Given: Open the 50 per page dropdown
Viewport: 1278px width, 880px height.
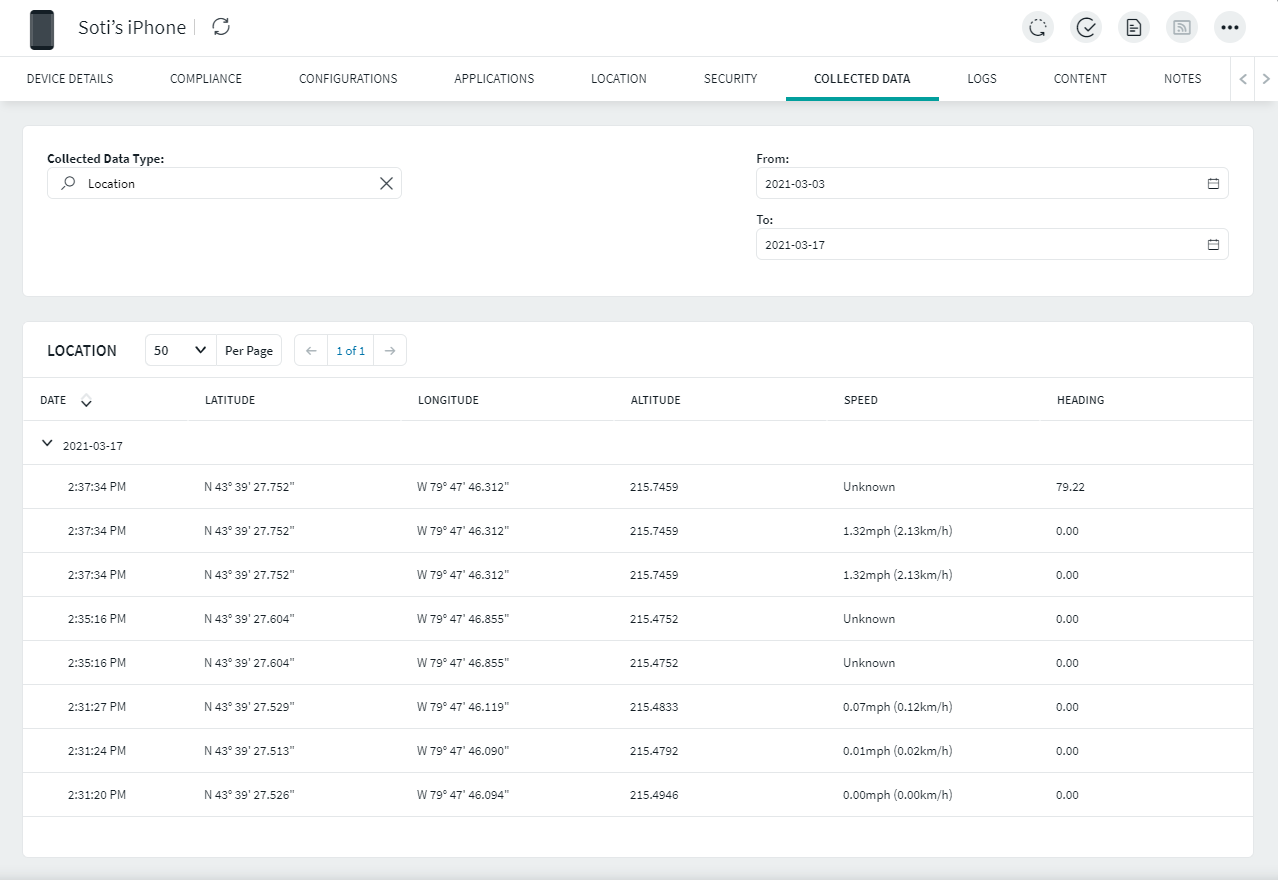Looking at the screenshot, I should tap(180, 351).
